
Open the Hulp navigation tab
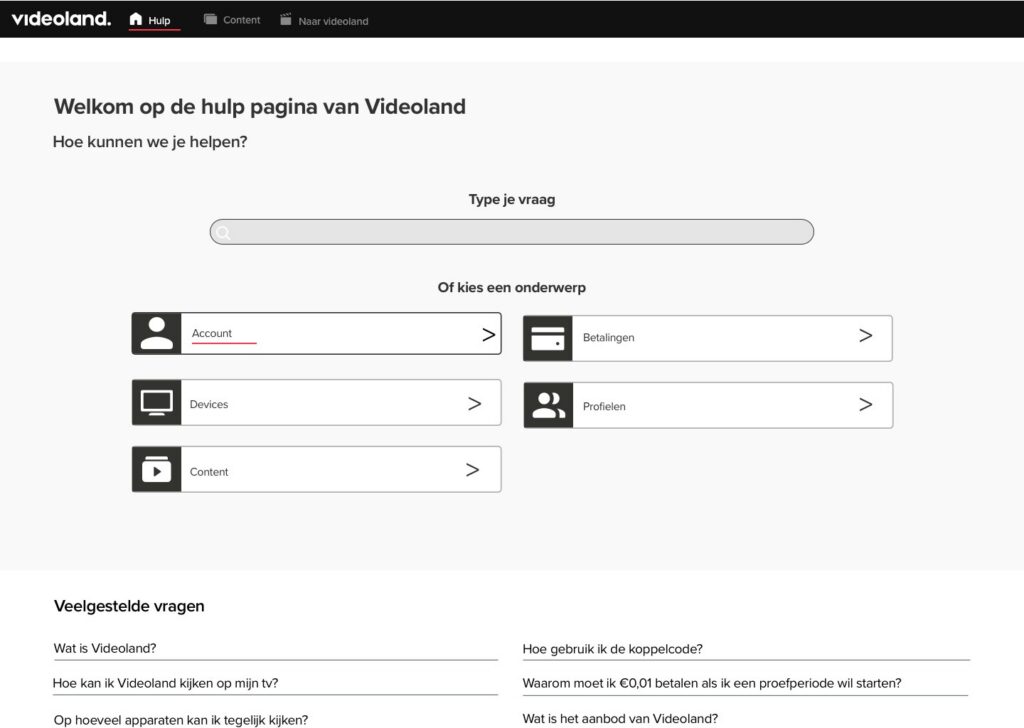tap(154, 20)
